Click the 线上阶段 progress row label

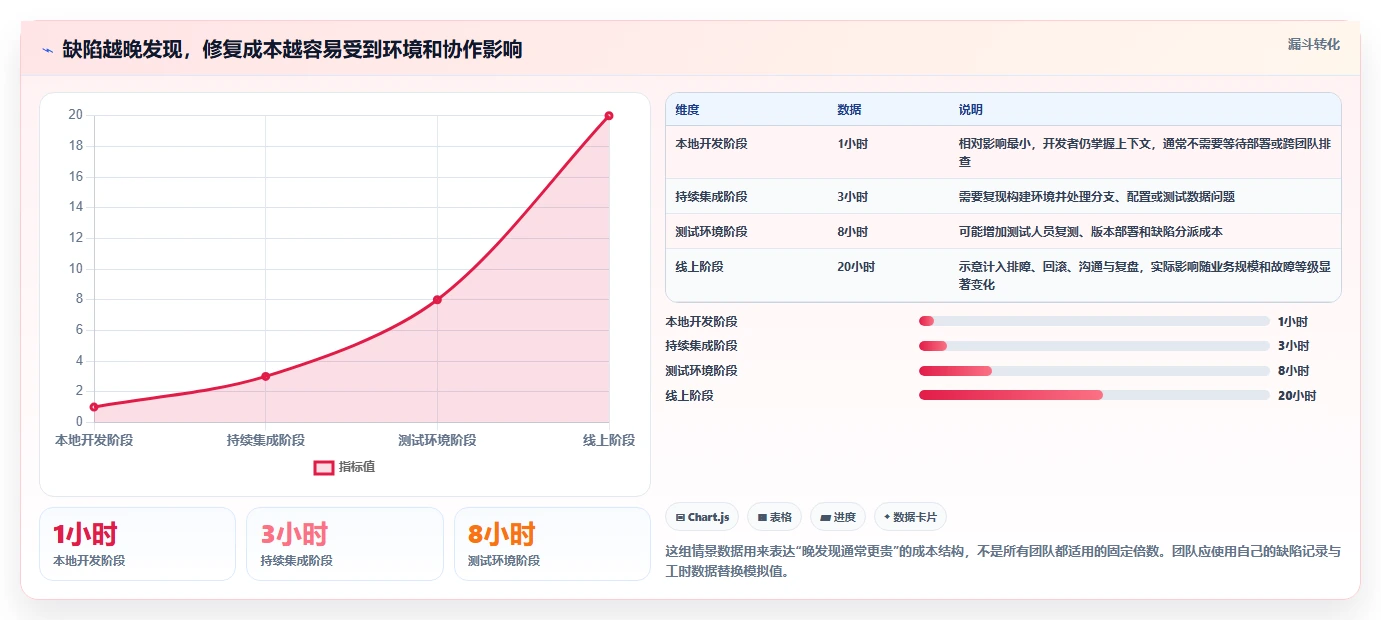point(689,396)
